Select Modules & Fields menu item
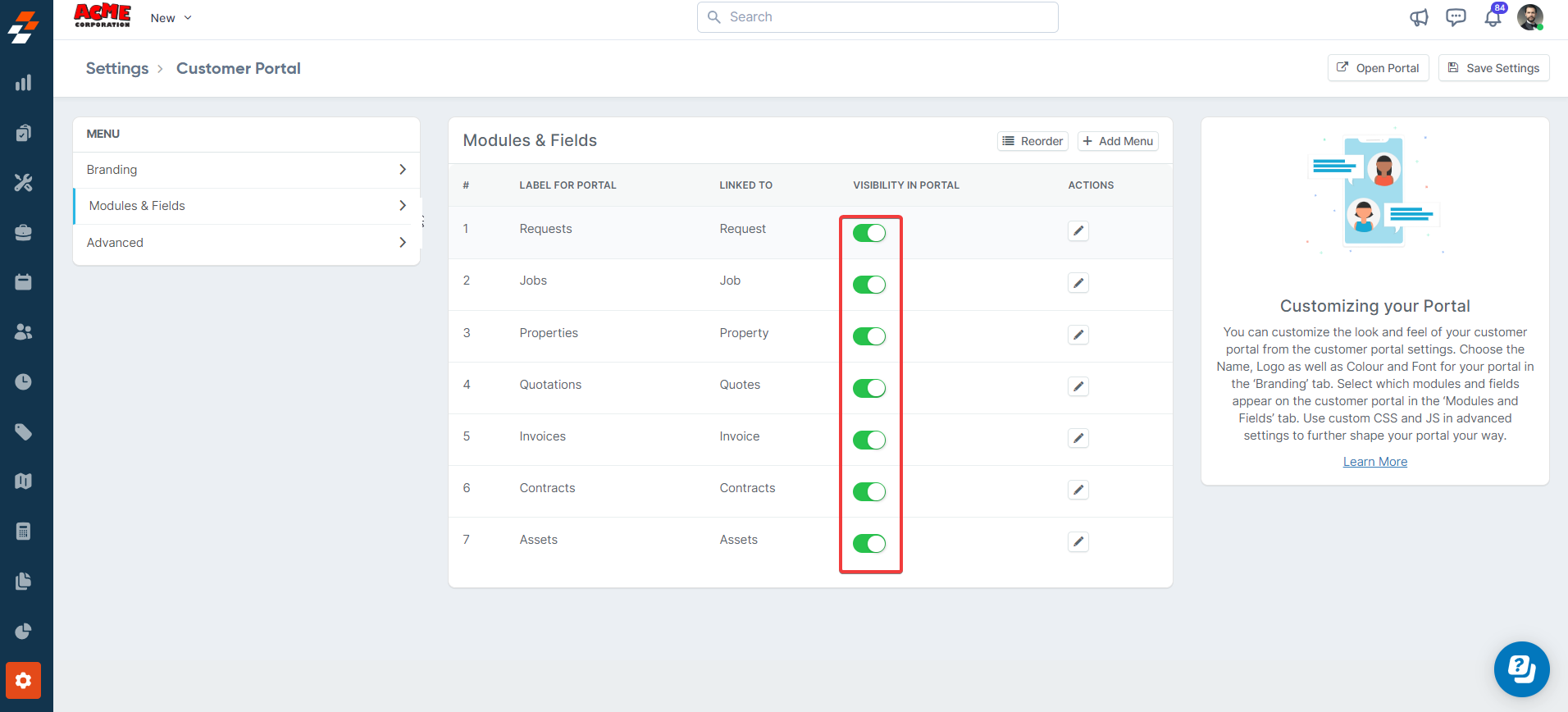The height and width of the screenshot is (712, 1568). [137, 206]
